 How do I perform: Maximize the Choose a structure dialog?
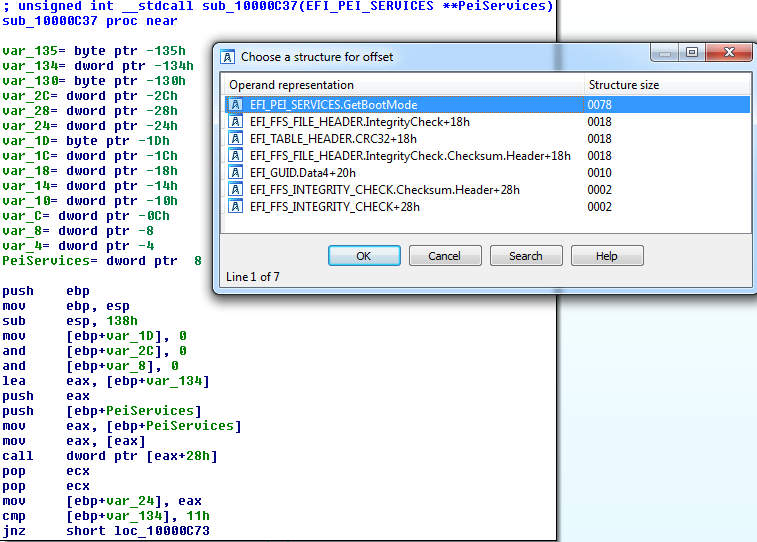click(x=692, y=52)
